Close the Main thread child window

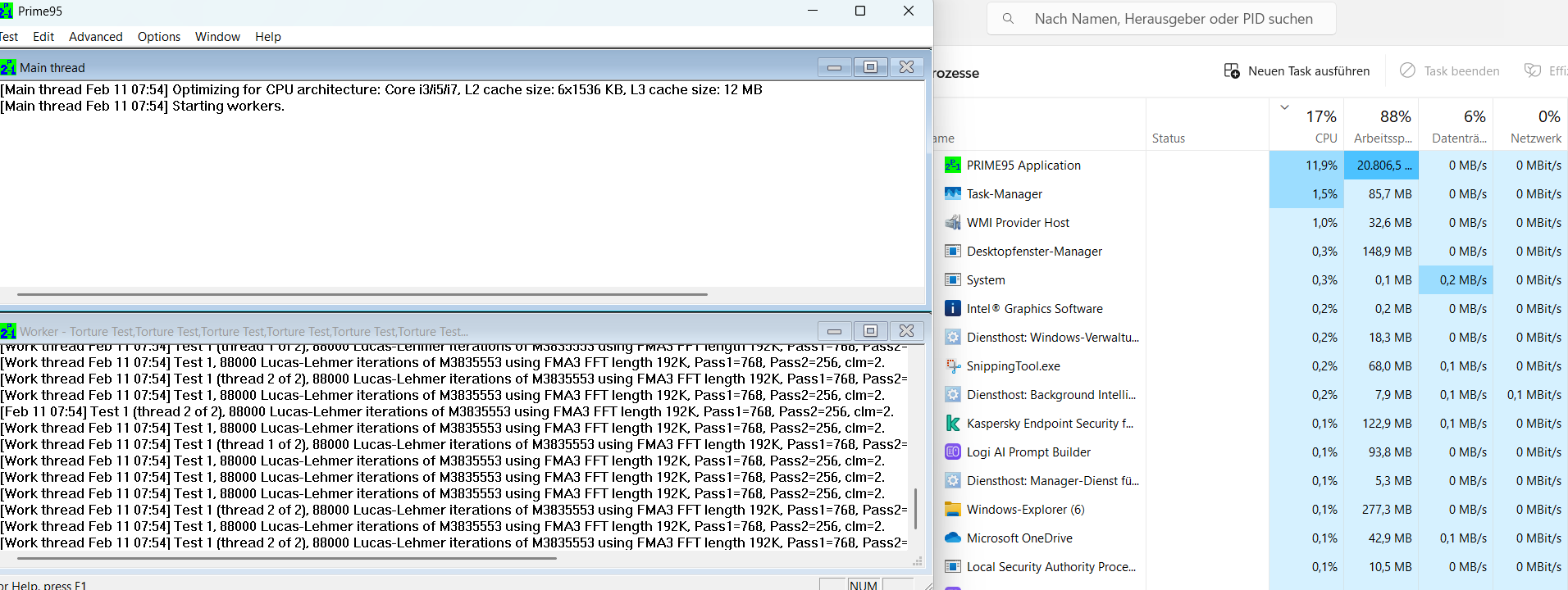[906, 67]
